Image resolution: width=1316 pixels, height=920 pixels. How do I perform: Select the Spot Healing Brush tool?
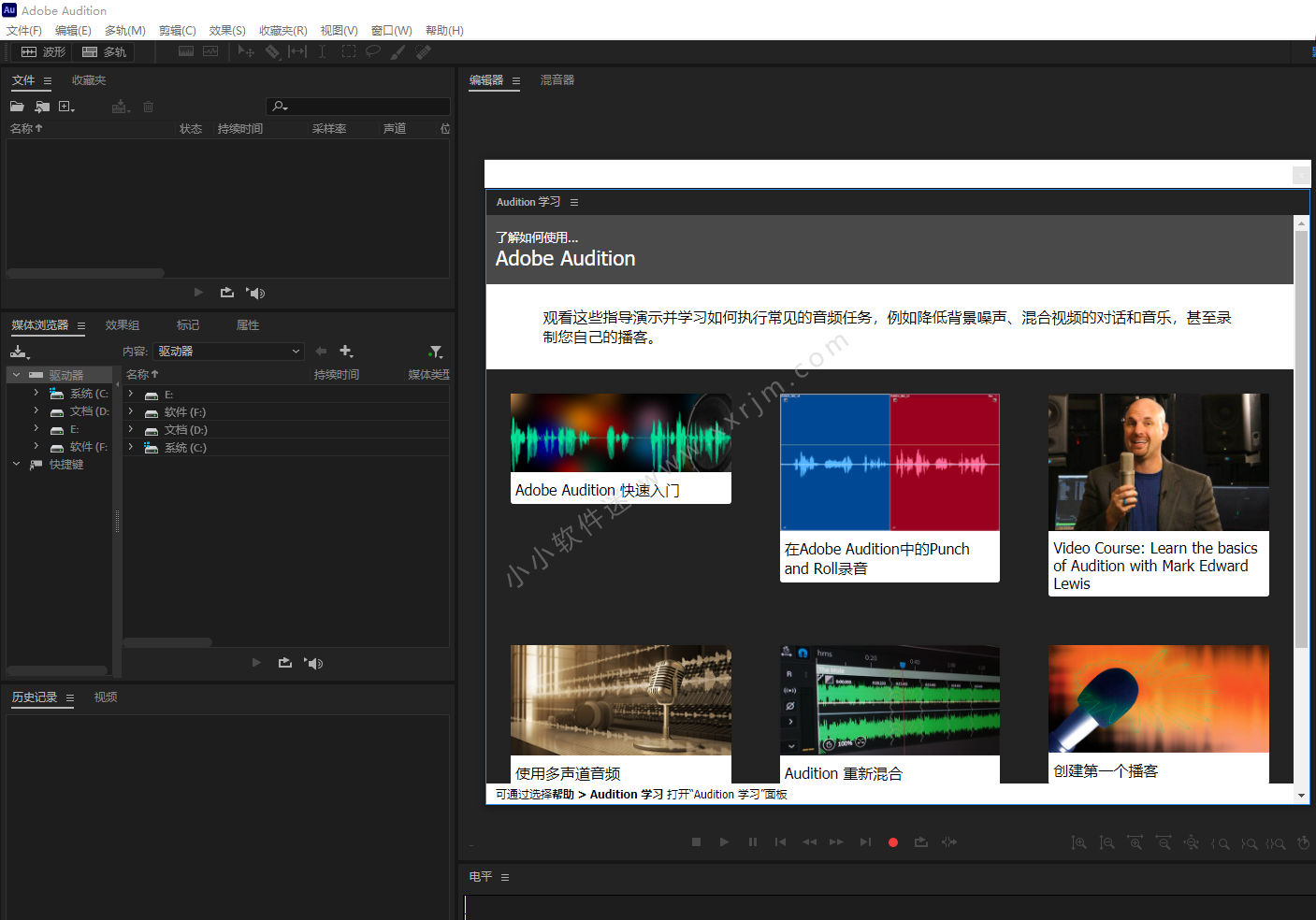[x=423, y=51]
